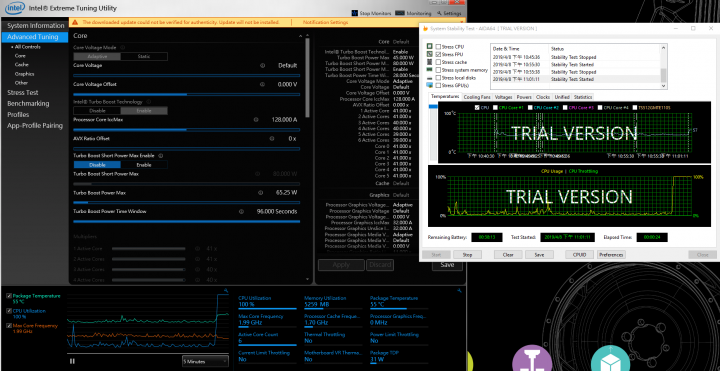Viewport: 720px width, 371px height.
Task: Set Core Voltage Mode to Static
Action: (x=144, y=56)
